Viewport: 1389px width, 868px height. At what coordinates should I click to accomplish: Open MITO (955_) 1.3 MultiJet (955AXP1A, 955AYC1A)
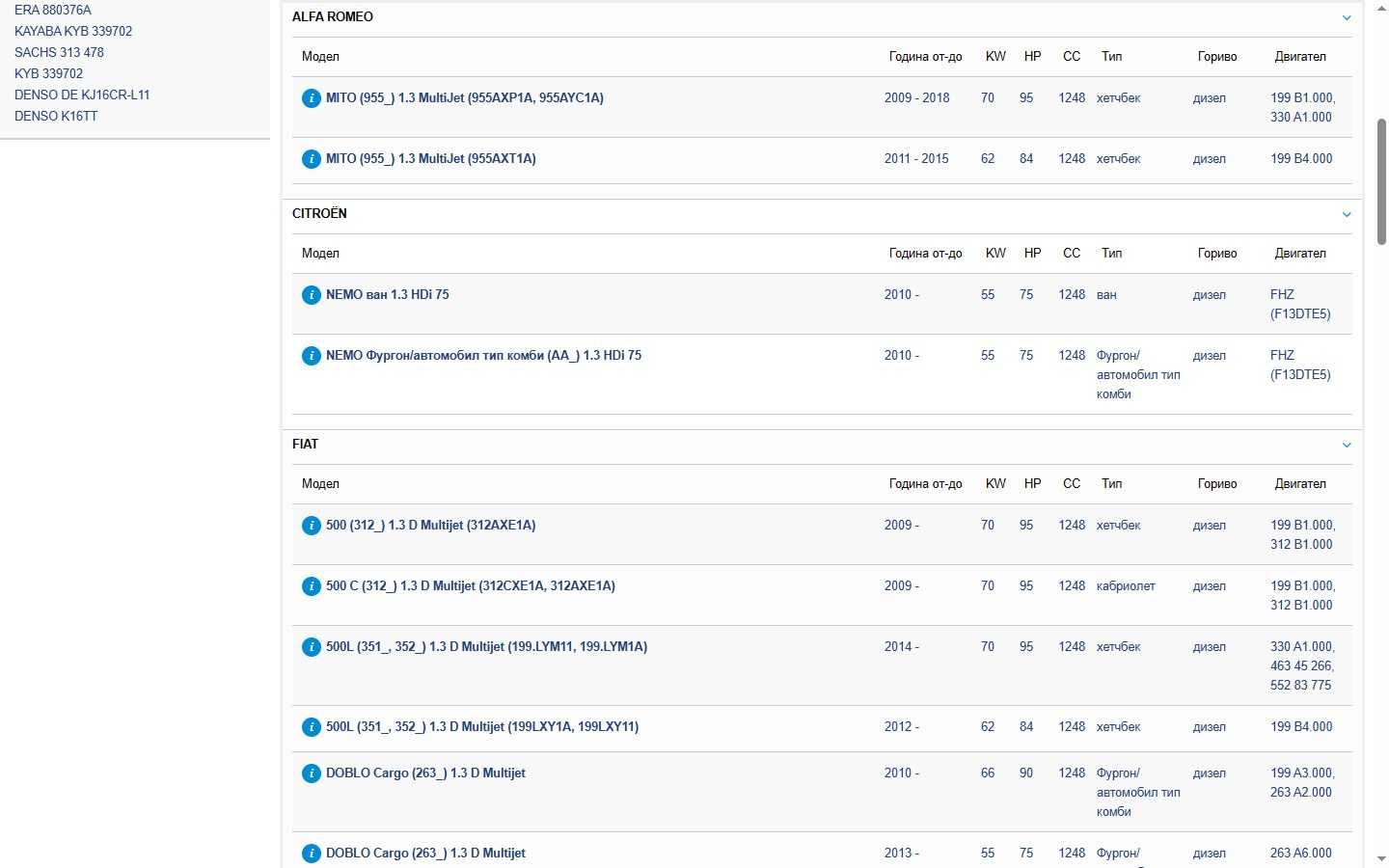pyautogui.click(x=465, y=97)
